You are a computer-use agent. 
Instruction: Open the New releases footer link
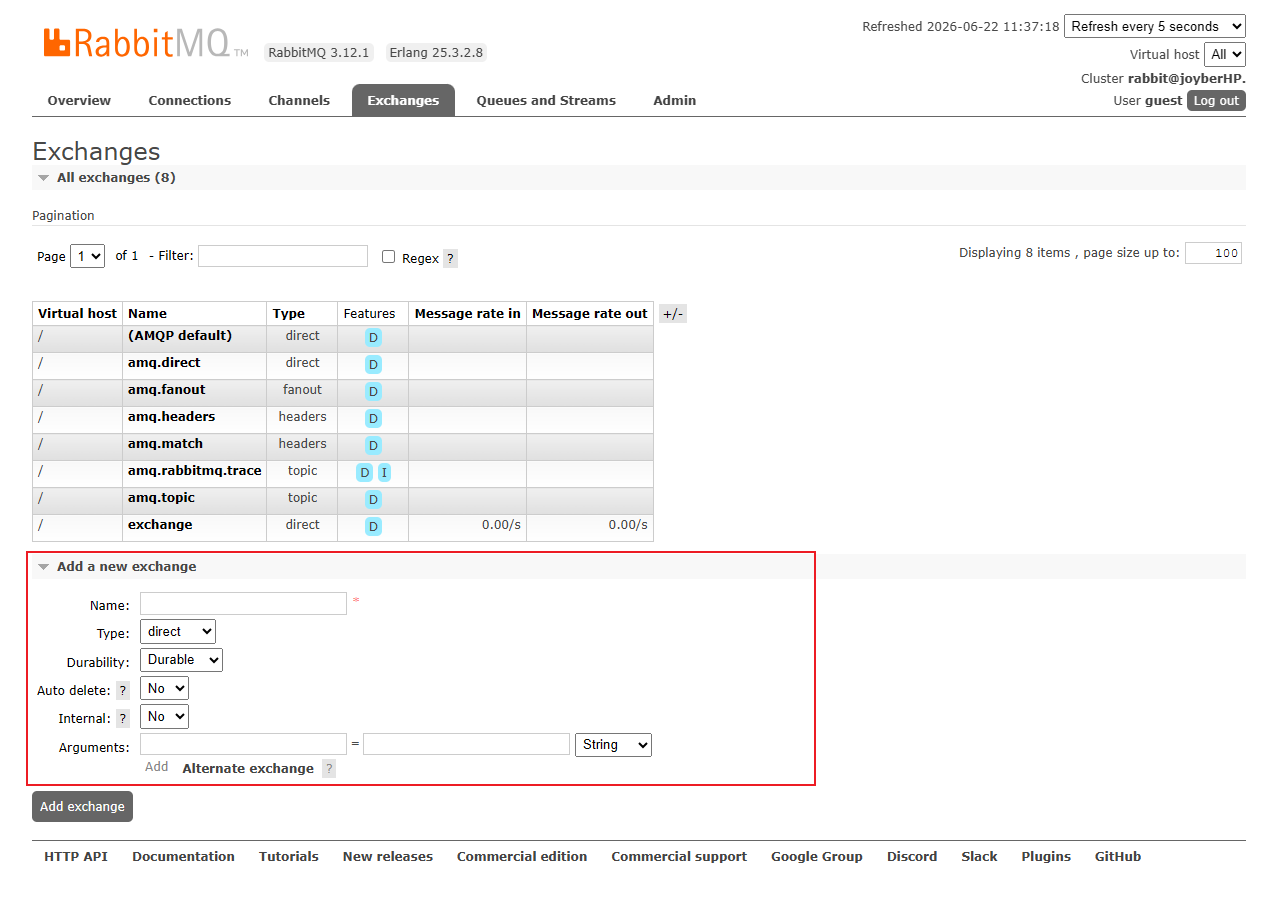(x=388, y=856)
